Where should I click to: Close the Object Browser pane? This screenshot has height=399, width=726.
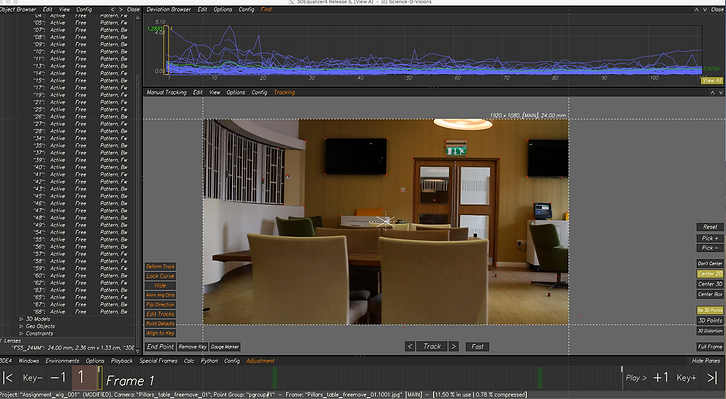133,9
